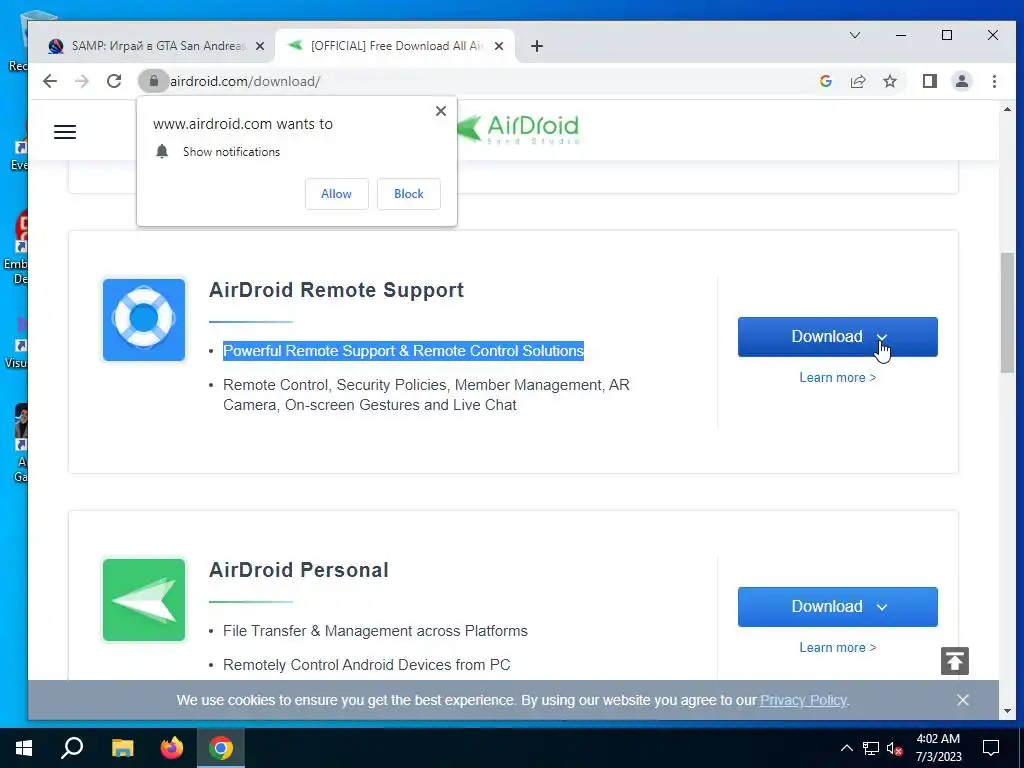
Task: Open site information lock icon
Action: click(x=153, y=81)
